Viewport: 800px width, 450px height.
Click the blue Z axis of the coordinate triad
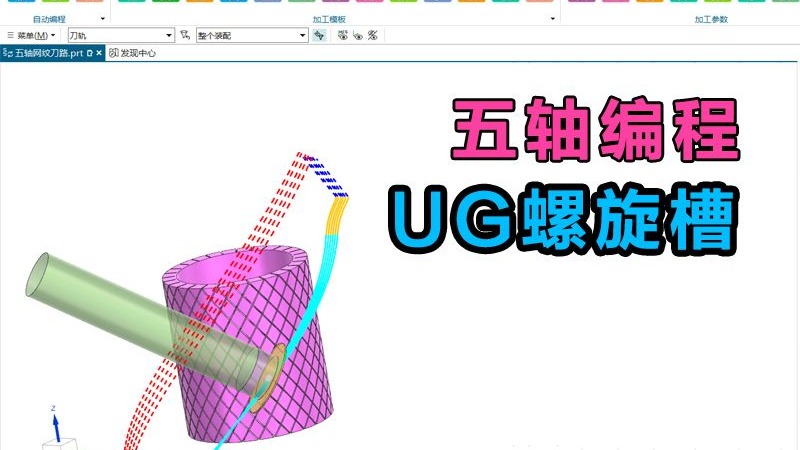[56, 428]
